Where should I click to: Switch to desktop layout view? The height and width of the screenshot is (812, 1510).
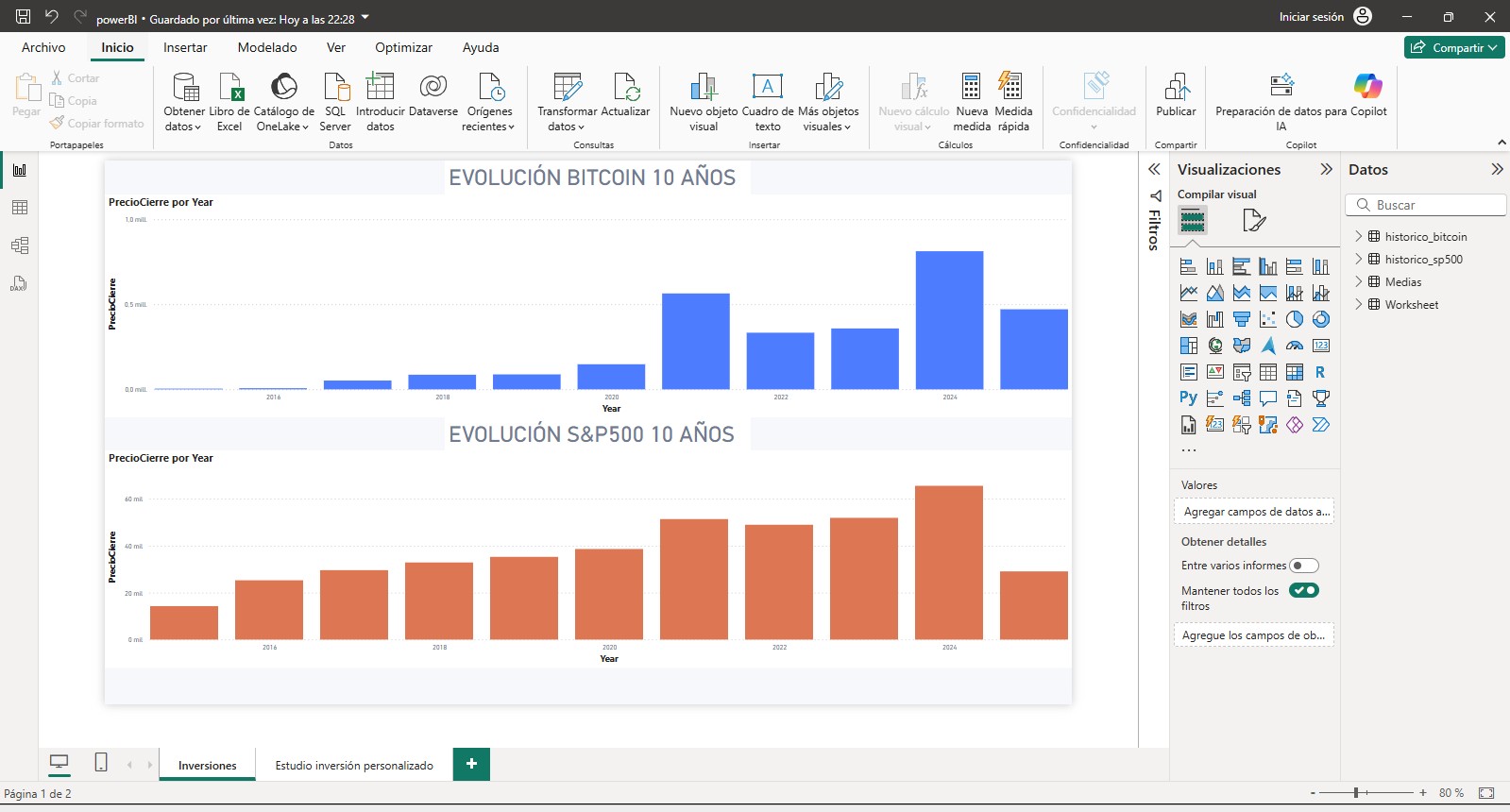59,763
